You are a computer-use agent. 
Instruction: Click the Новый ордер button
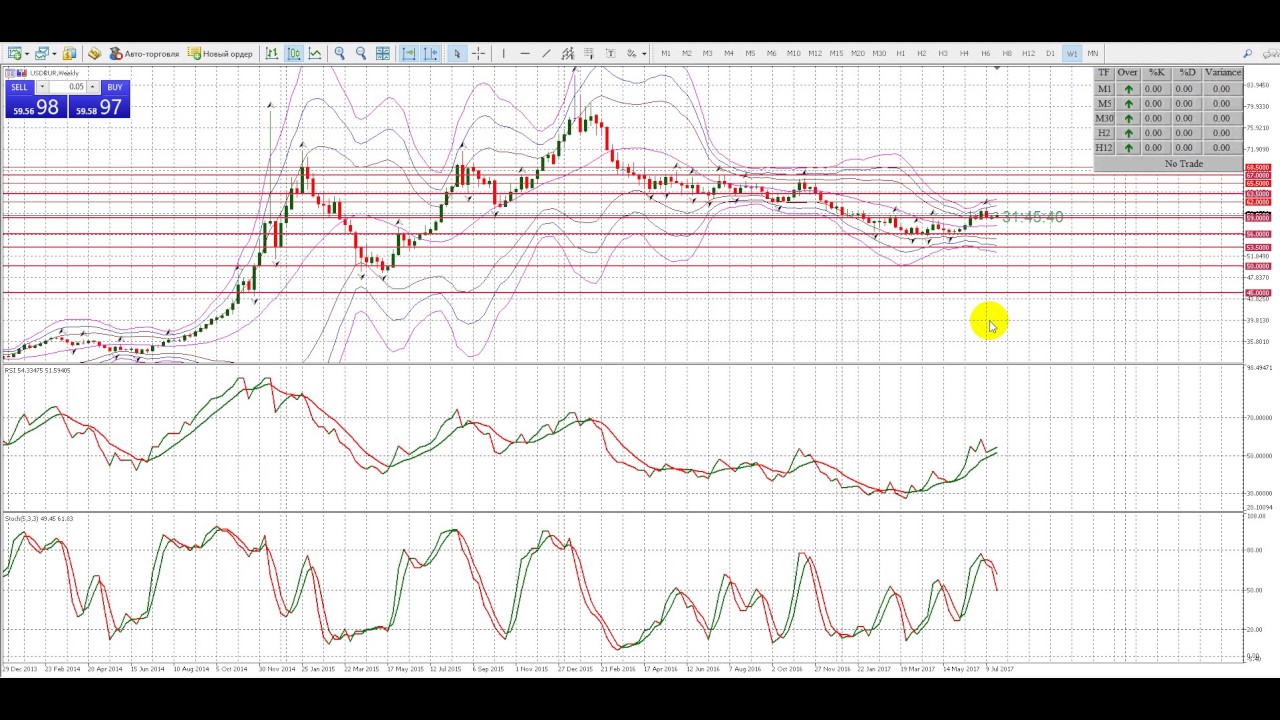(x=220, y=53)
